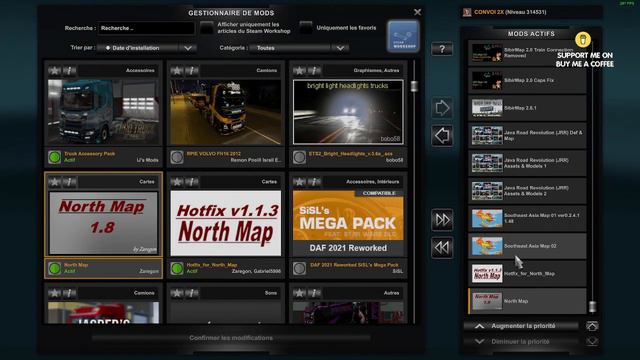This screenshot has width=640, height=360.
Task: Favorite the North Map mod star
Action: click(x=54, y=182)
